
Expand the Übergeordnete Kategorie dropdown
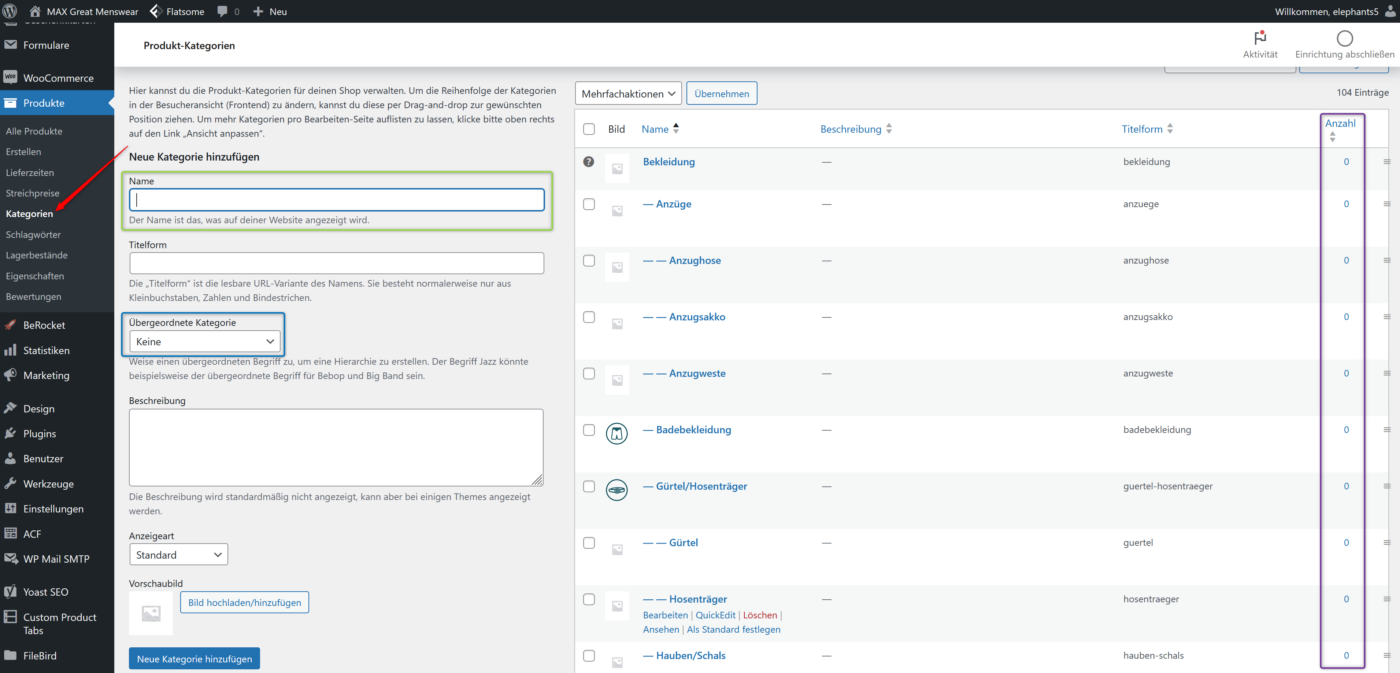click(x=204, y=341)
